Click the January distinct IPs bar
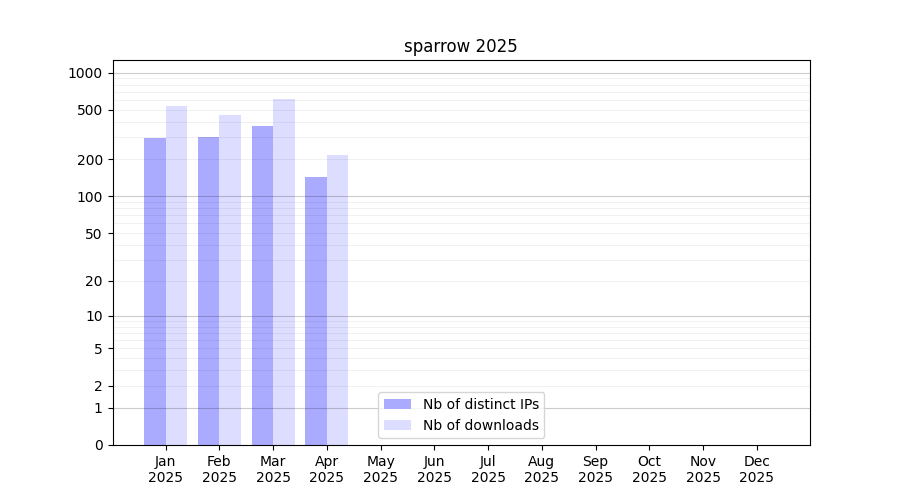This screenshot has width=900, height=500. [x=155, y=291]
